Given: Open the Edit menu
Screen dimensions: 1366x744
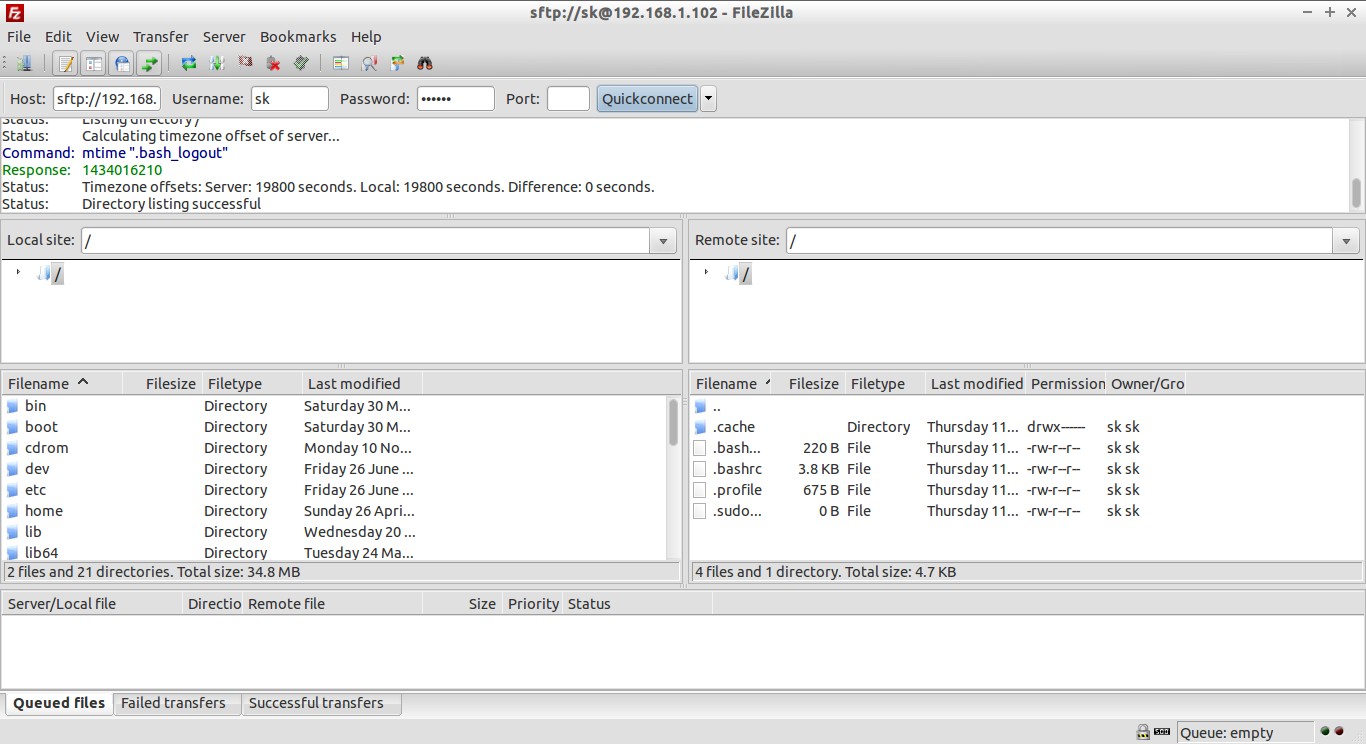Looking at the screenshot, I should click(58, 36).
